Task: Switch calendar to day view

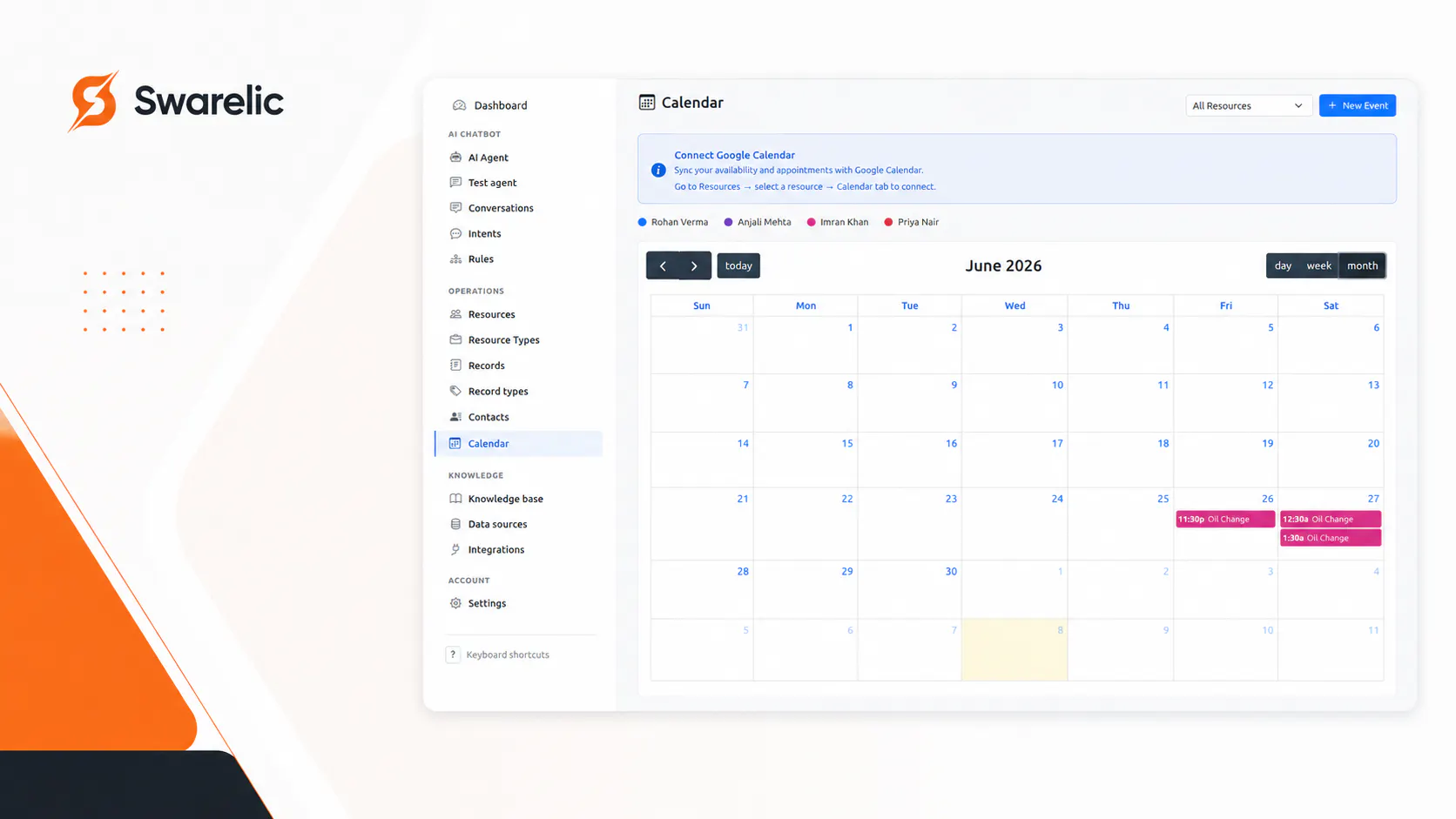Action: [x=1283, y=265]
